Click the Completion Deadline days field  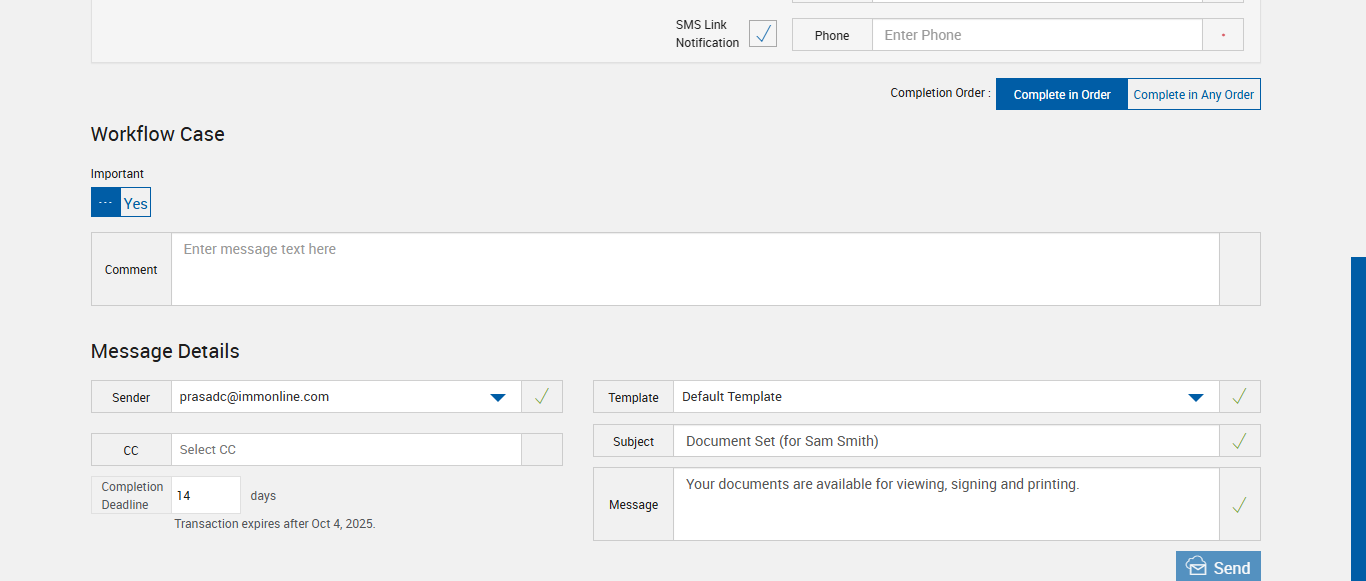tap(206, 495)
